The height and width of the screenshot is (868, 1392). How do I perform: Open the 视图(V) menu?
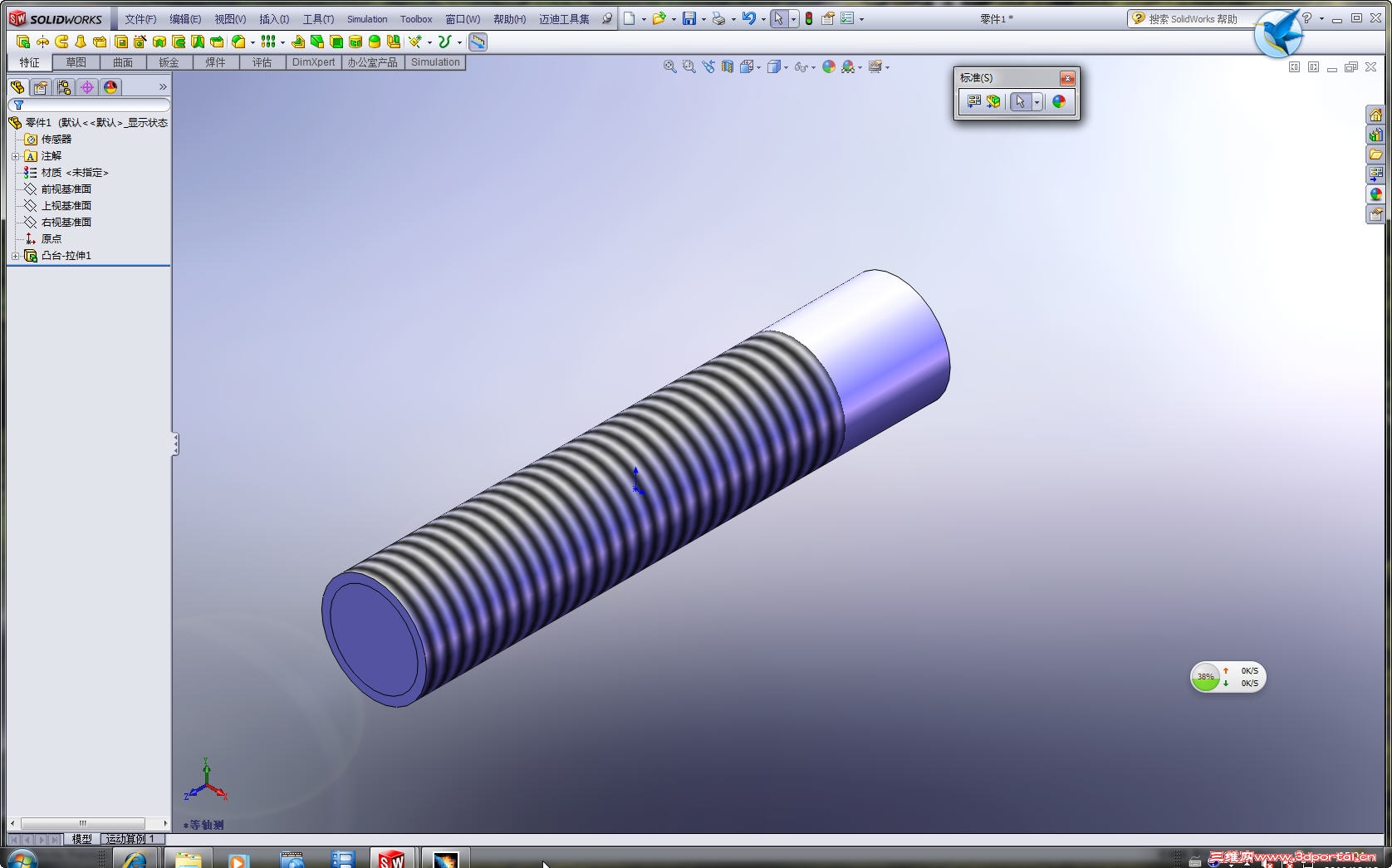click(230, 19)
